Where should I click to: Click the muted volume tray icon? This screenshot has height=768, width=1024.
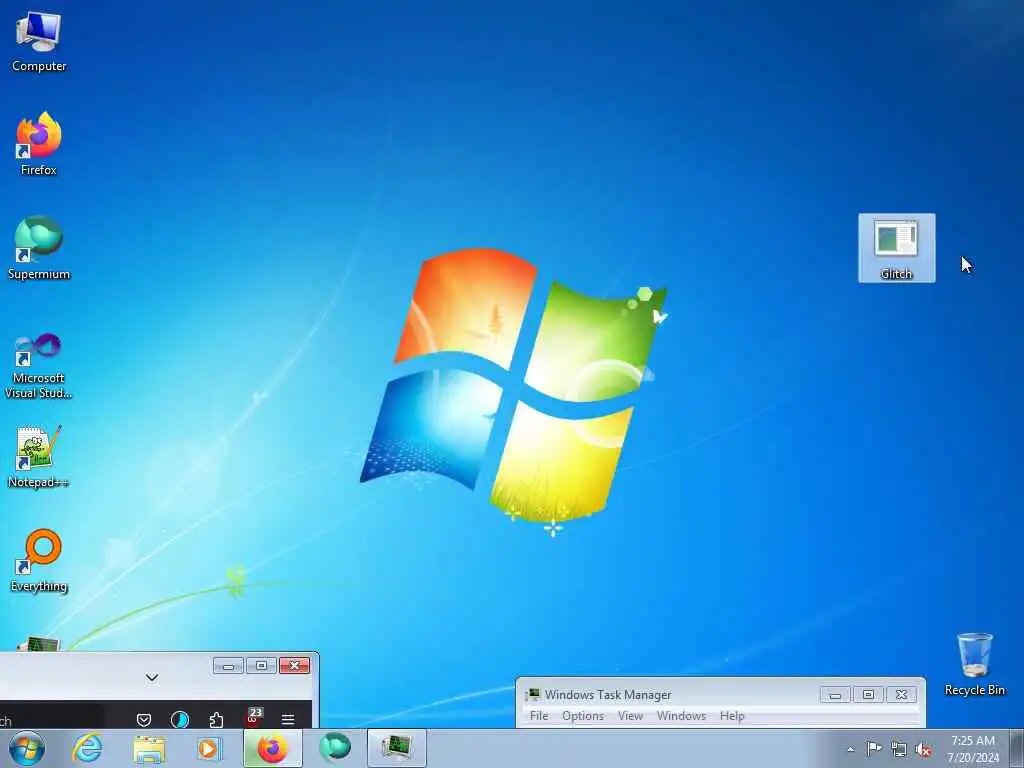(x=923, y=750)
